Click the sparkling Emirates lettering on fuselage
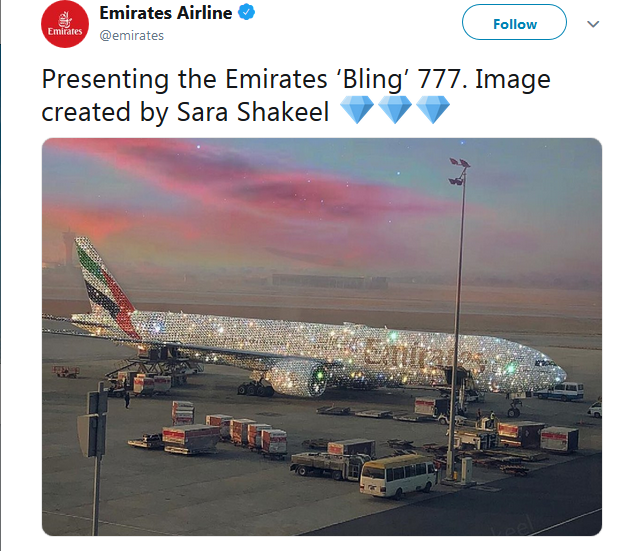This screenshot has width=639, height=551. [x=424, y=354]
